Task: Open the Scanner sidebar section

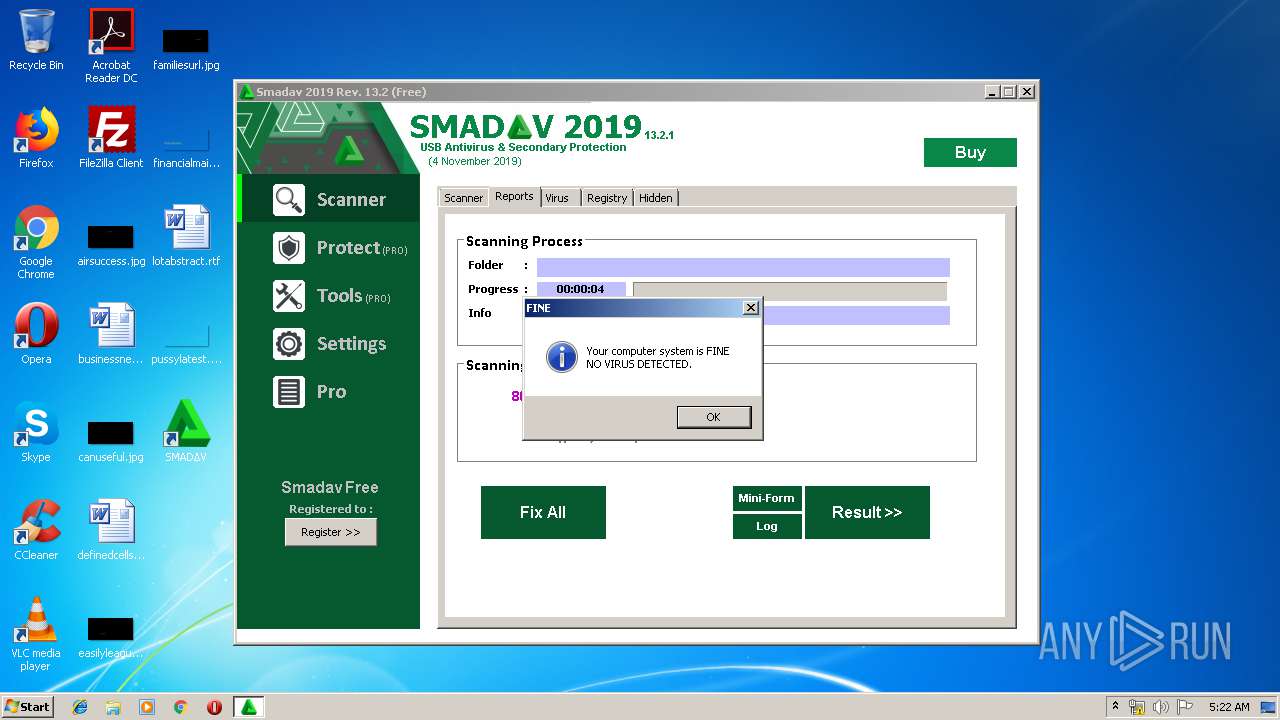Action: (329, 199)
